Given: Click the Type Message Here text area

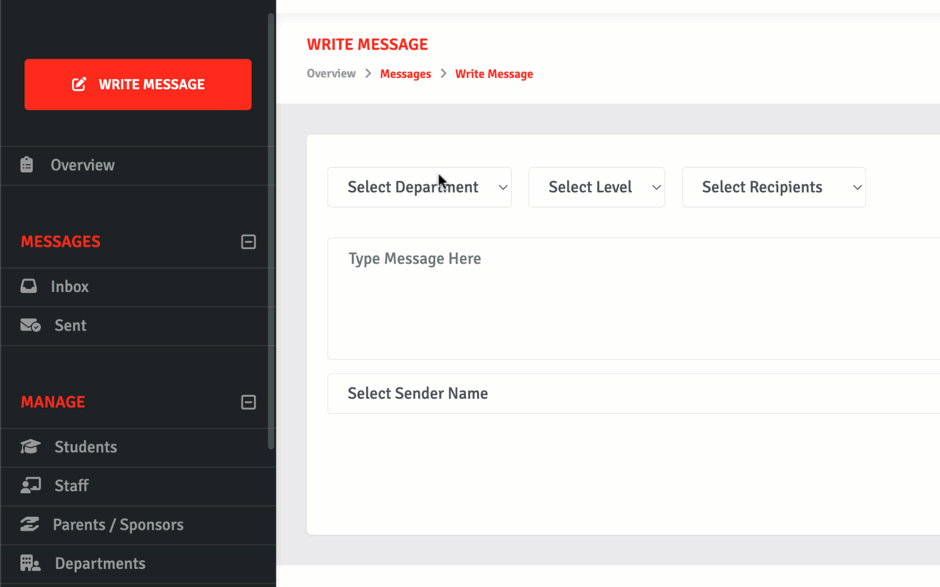Looking at the screenshot, I should [x=634, y=299].
